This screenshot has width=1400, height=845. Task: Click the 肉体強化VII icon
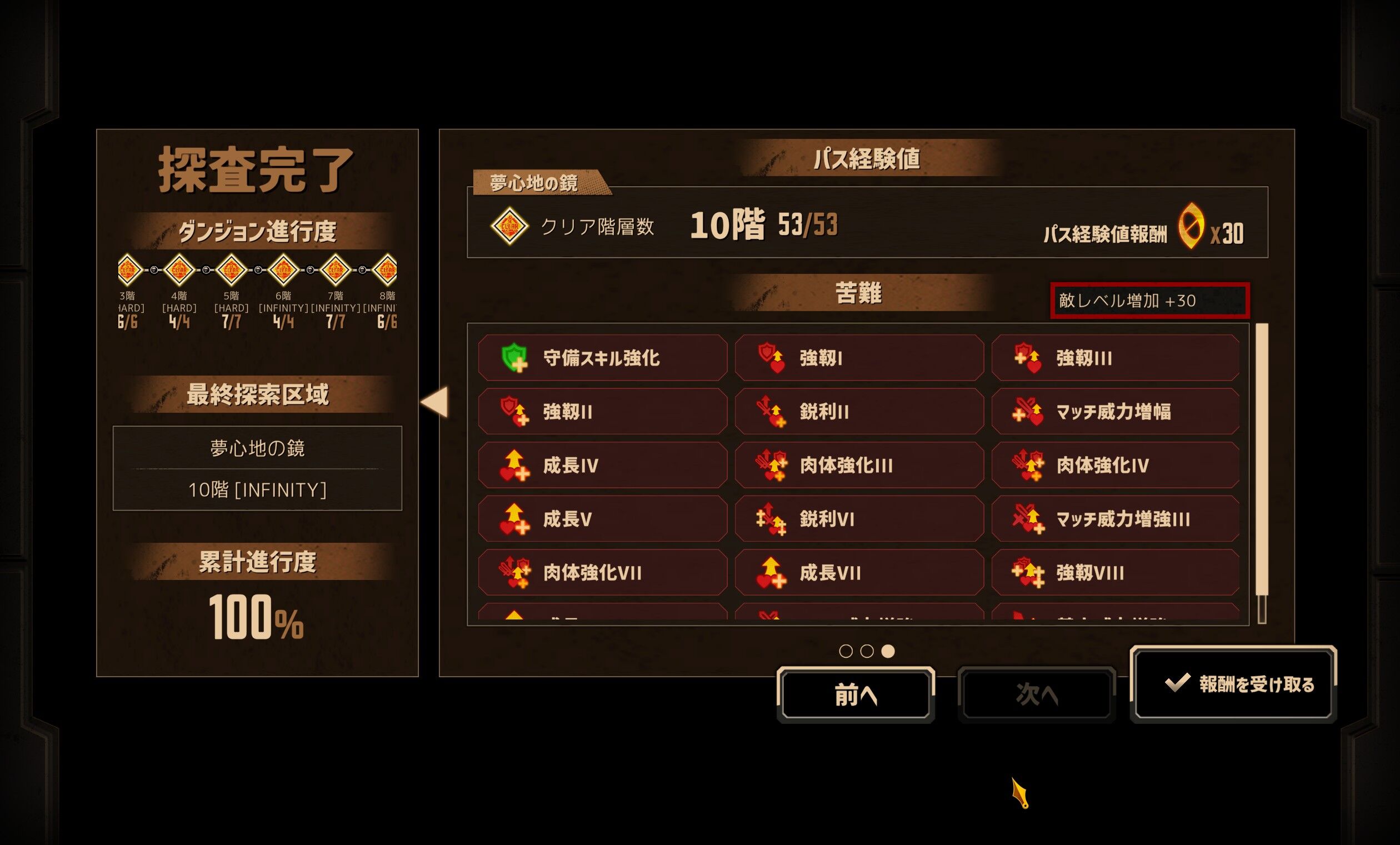click(x=515, y=573)
